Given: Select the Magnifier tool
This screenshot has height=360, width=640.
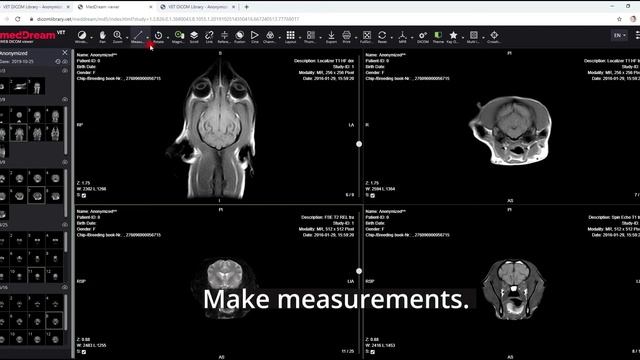Looking at the screenshot, I should pos(178,36).
